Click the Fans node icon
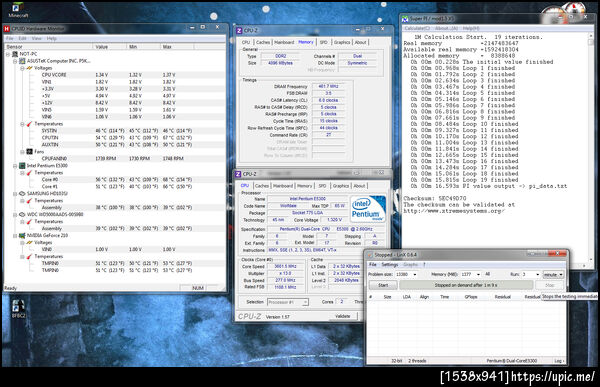 pyautogui.click(x=29, y=152)
